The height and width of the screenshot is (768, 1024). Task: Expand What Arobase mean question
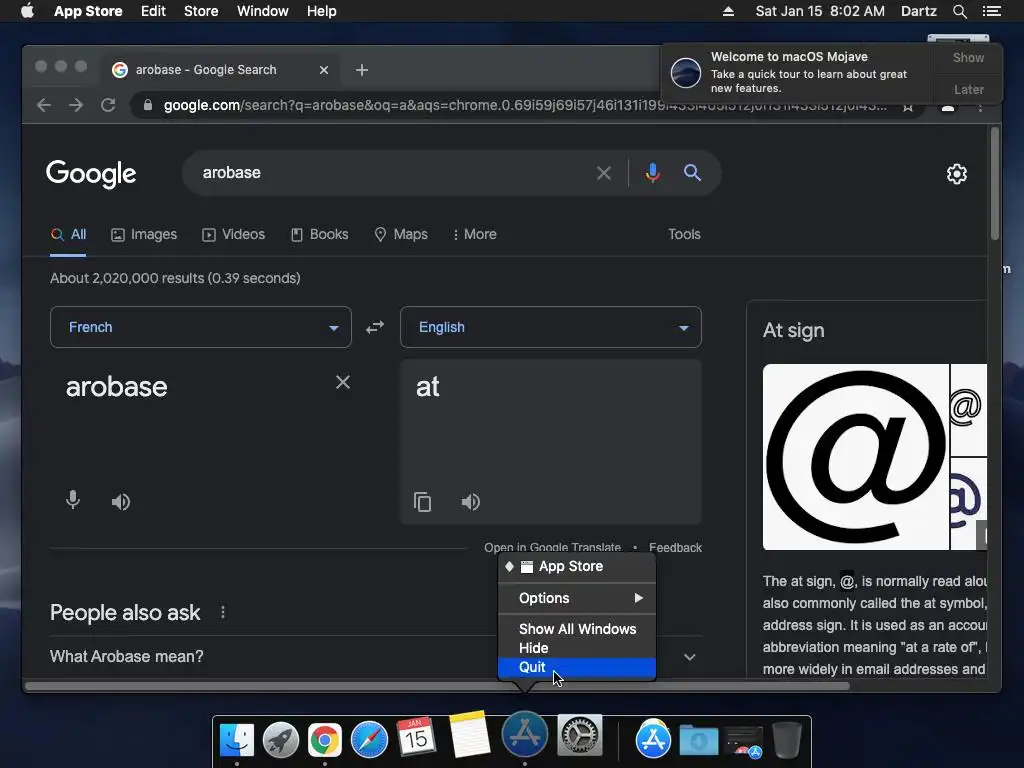coord(376,656)
